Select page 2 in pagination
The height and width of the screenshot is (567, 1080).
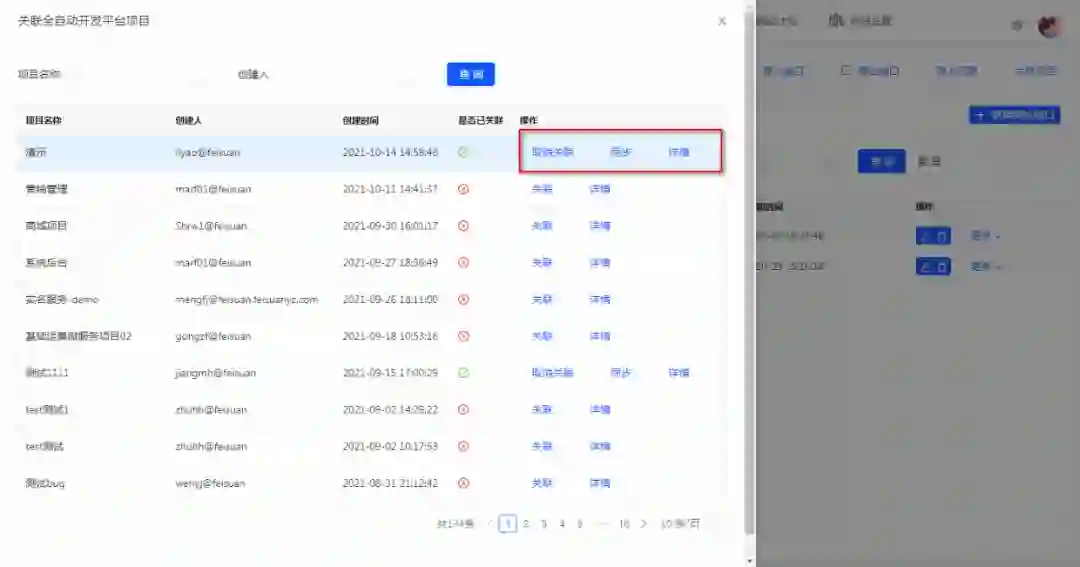pyautogui.click(x=526, y=524)
